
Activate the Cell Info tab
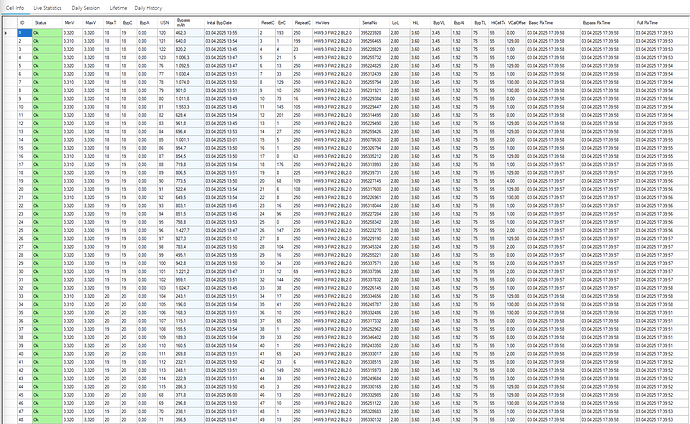(x=15, y=8)
